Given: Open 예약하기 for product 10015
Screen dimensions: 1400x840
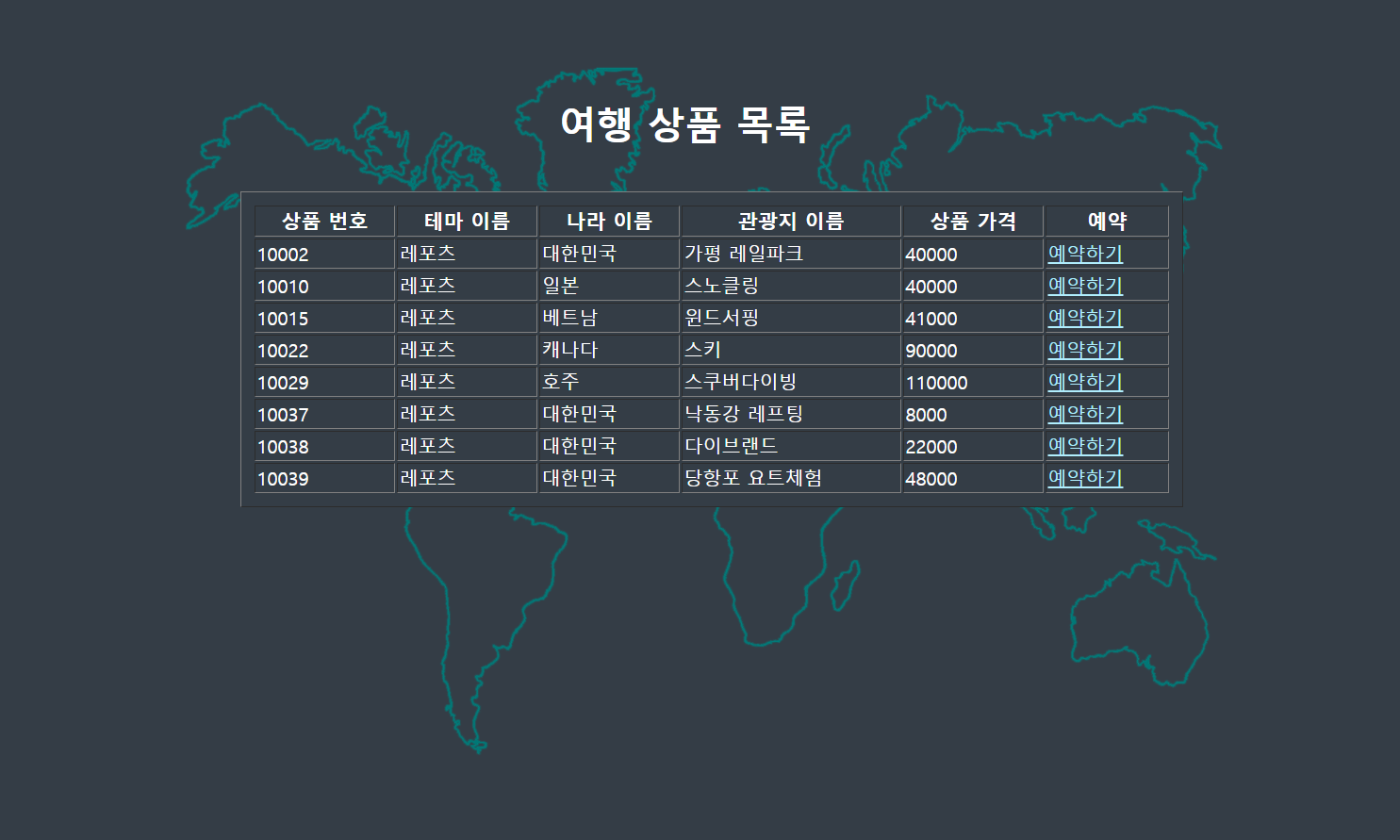Looking at the screenshot, I should click(x=1085, y=318).
